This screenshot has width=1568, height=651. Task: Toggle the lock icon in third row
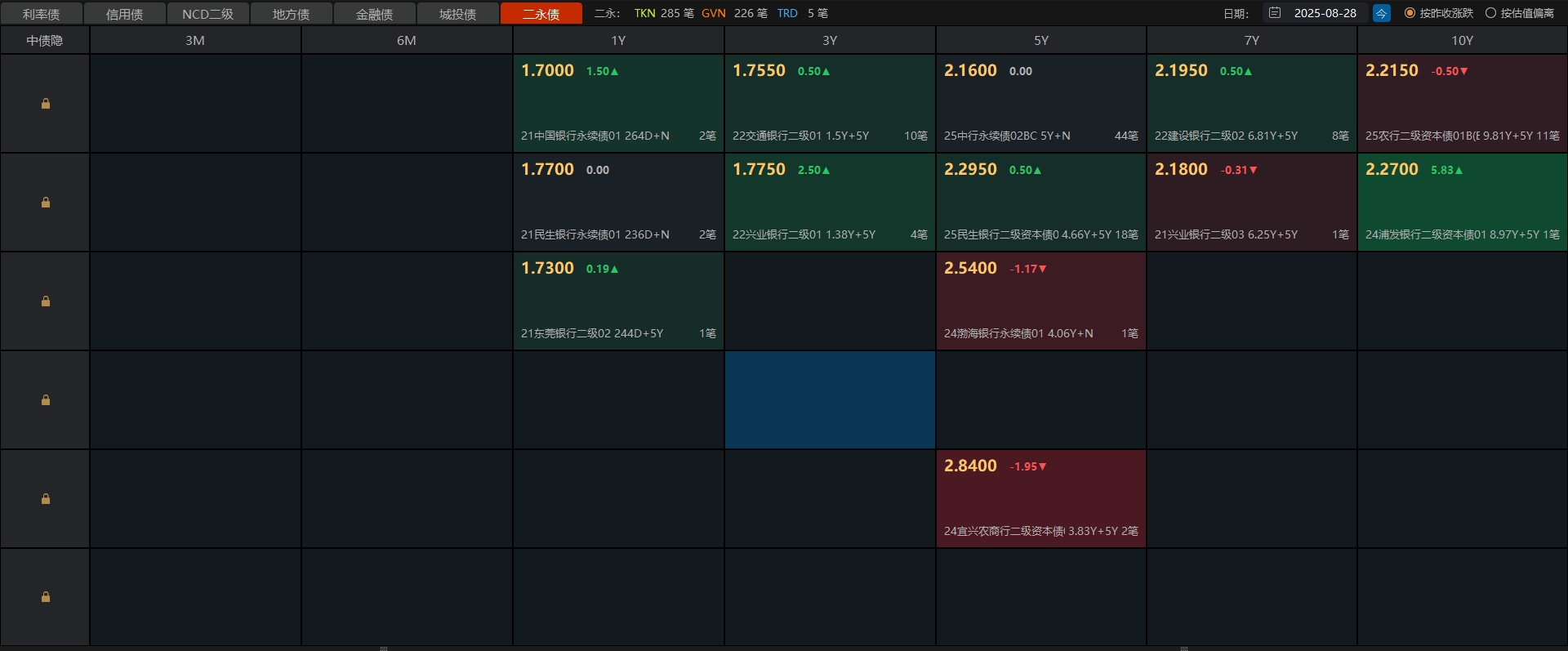46,301
